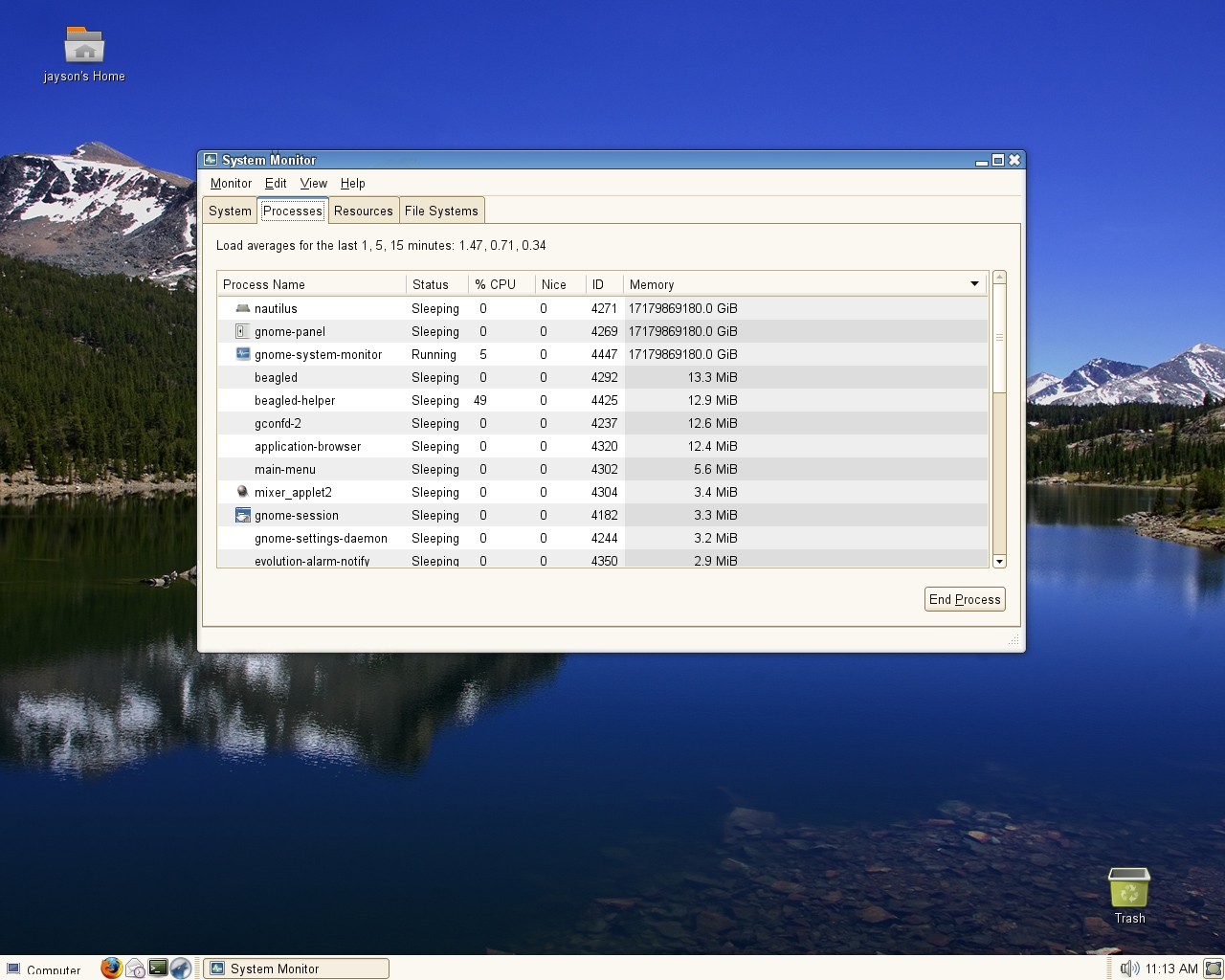
Task: Click the nautilus process icon
Action: click(x=242, y=308)
